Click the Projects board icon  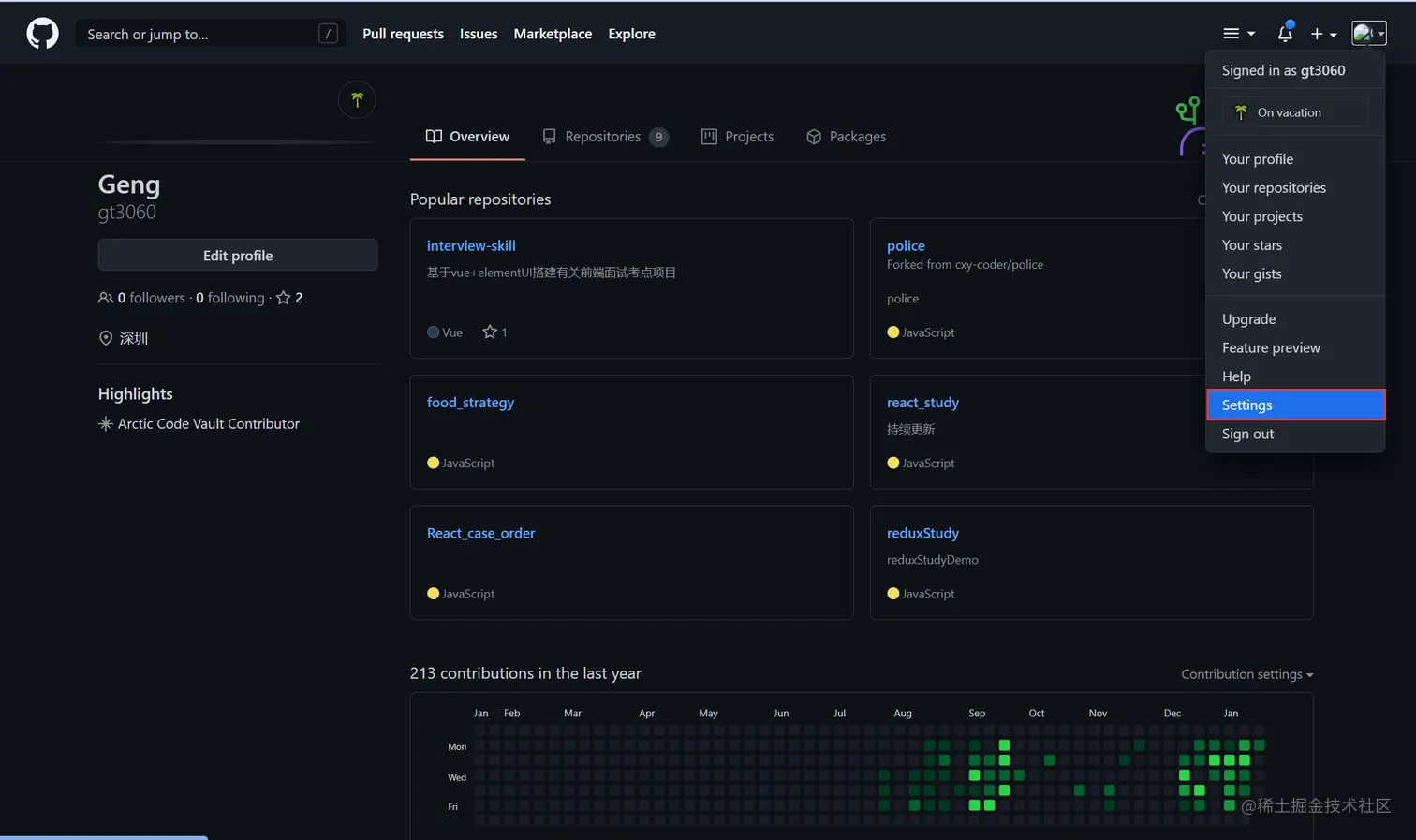[709, 137]
